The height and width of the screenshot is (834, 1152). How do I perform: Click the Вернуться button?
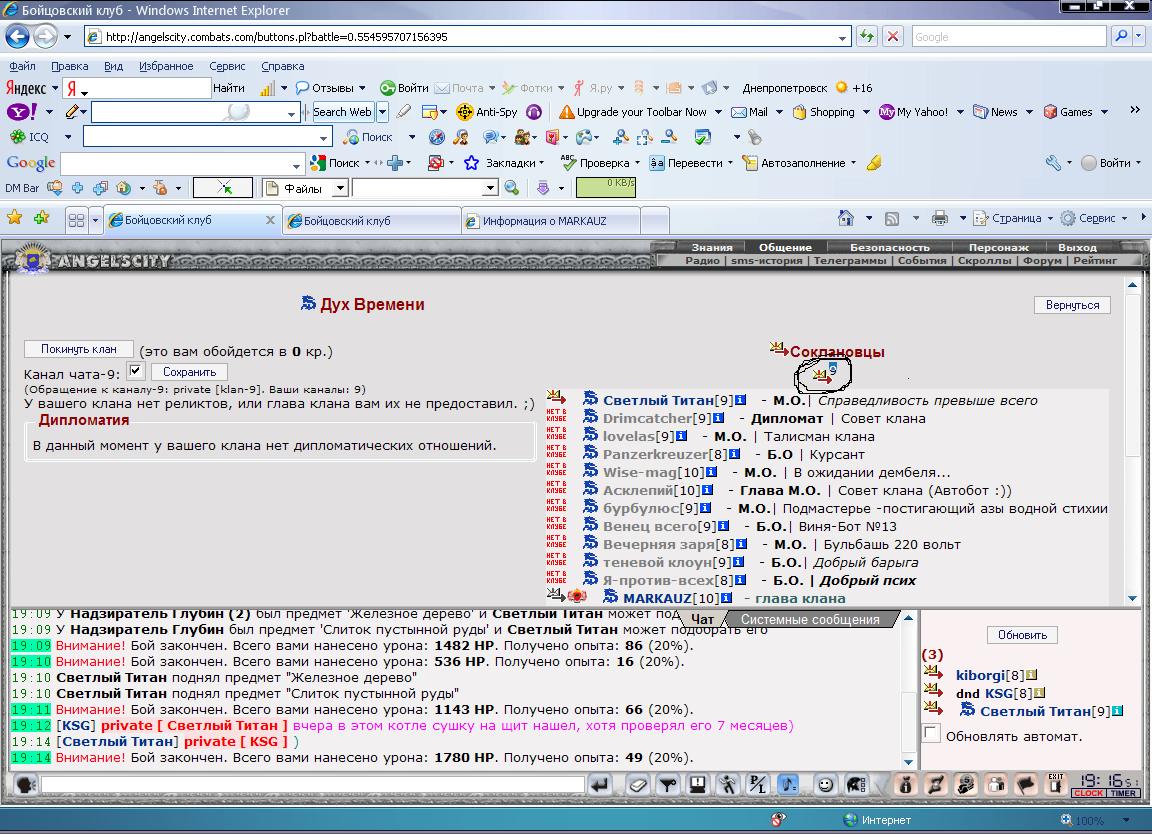click(x=1072, y=305)
